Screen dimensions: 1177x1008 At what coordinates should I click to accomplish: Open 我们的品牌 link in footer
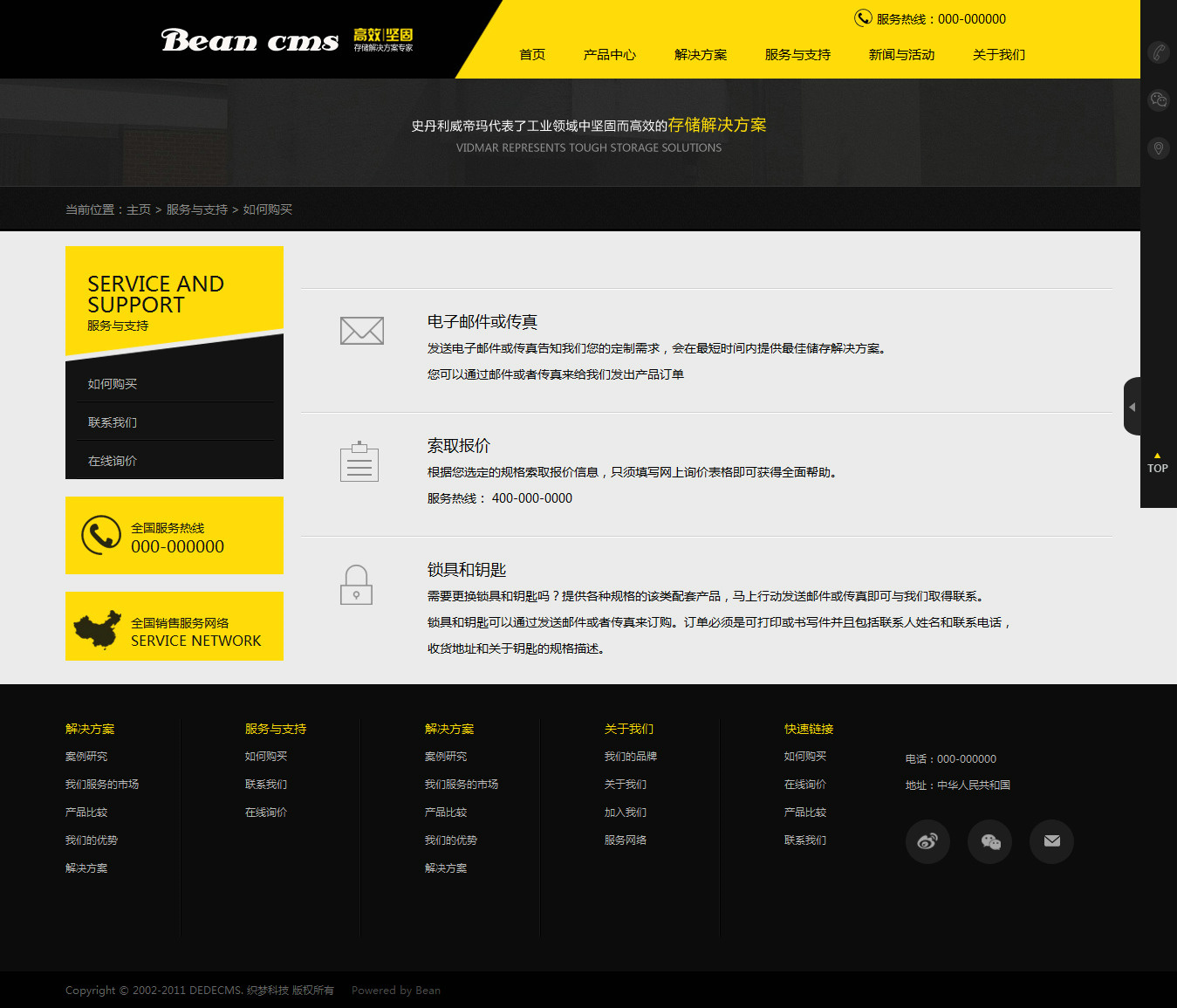(630, 757)
